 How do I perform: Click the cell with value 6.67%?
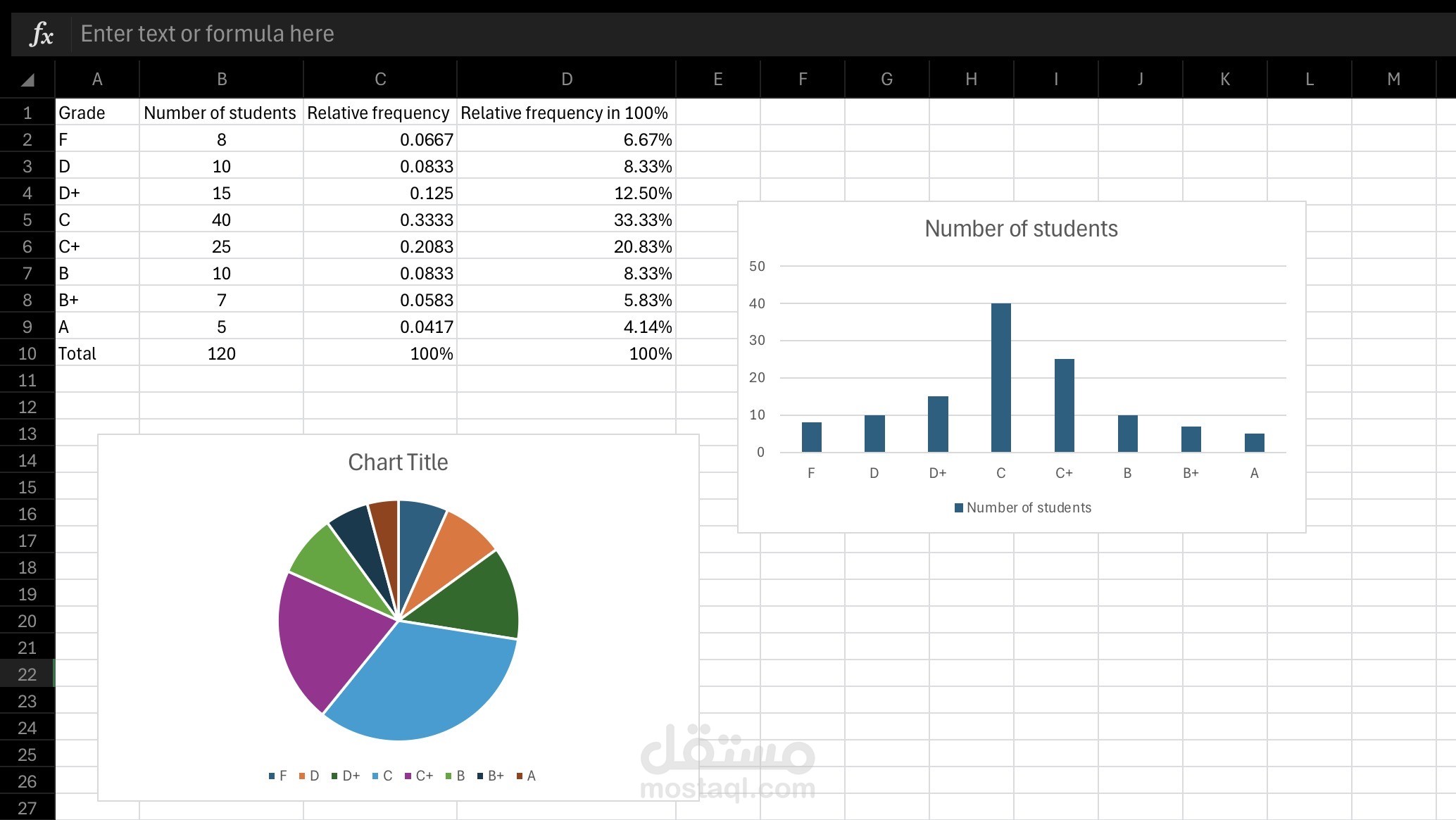pyautogui.click(x=567, y=139)
